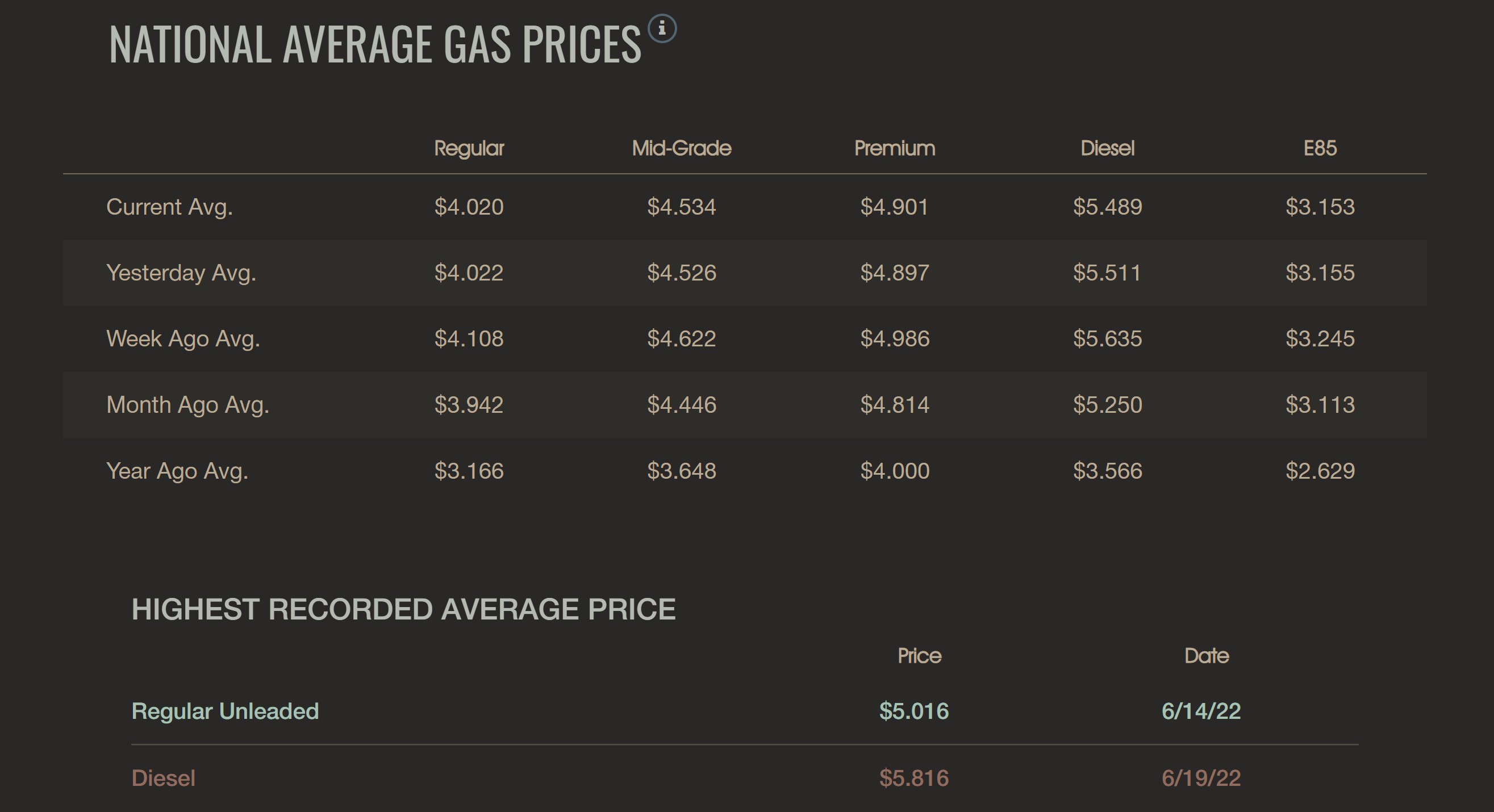Click the National Average Gas Prices heading
This screenshot has height=812, width=1494.
coord(375,44)
